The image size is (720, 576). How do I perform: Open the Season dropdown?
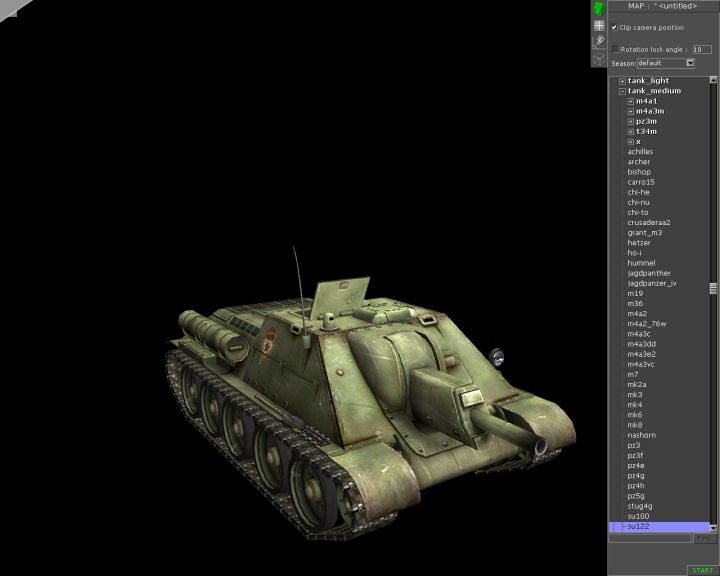(690, 63)
